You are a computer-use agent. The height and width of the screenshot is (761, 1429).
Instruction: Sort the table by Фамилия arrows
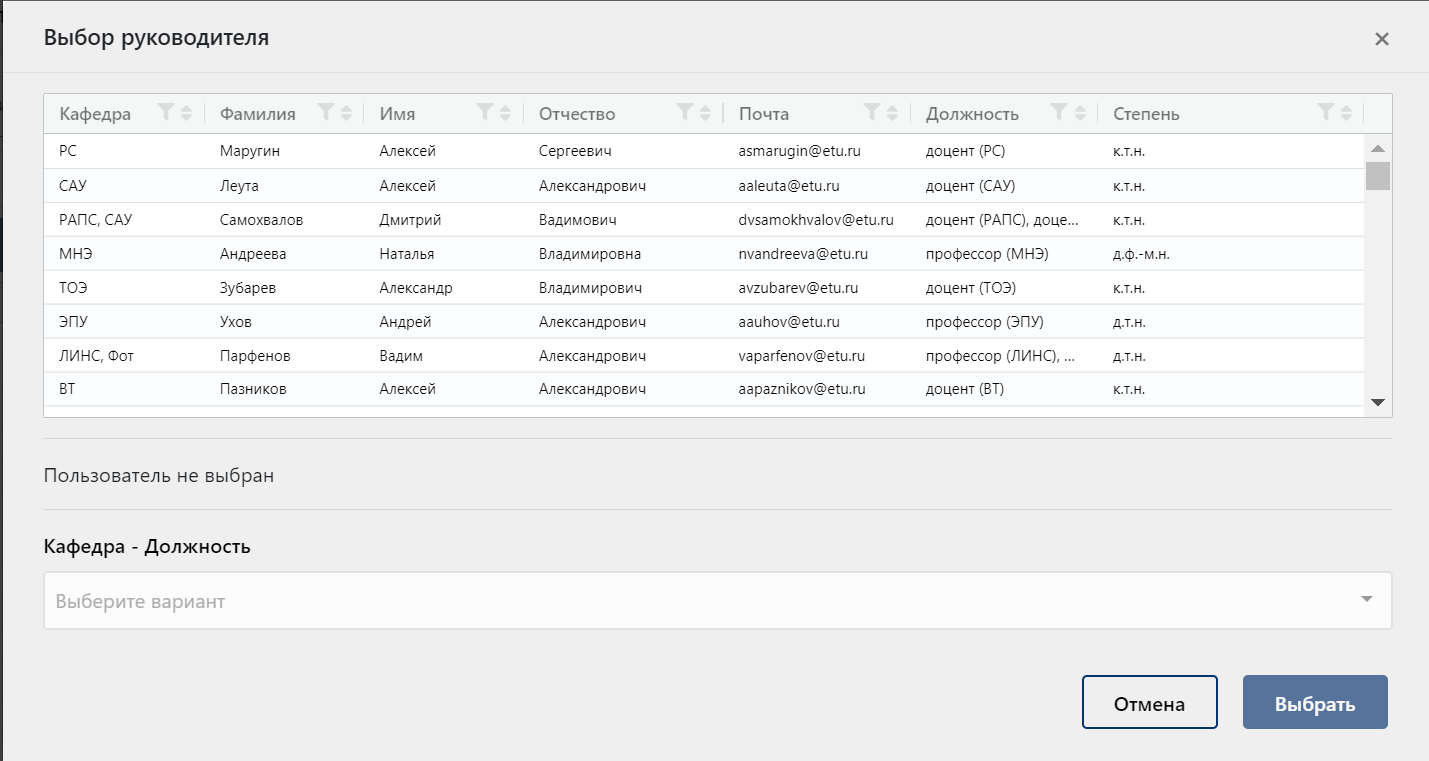(346, 113)
